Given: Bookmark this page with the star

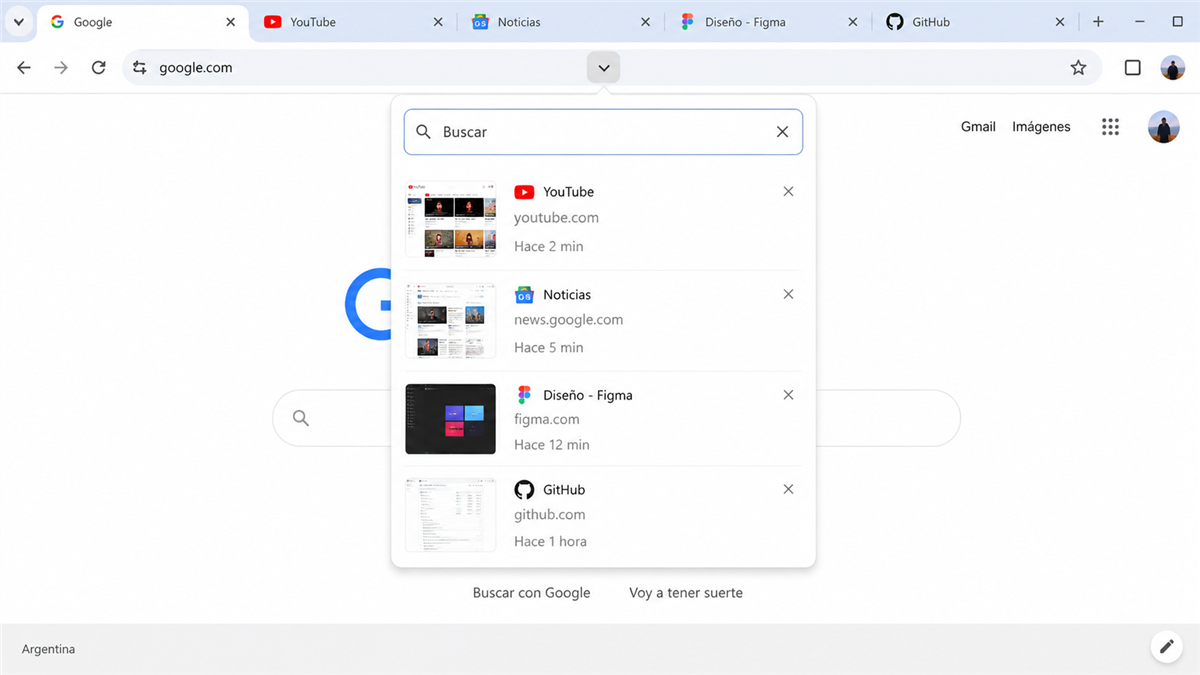Looking at the screenshot, I should pos(1078,68).
